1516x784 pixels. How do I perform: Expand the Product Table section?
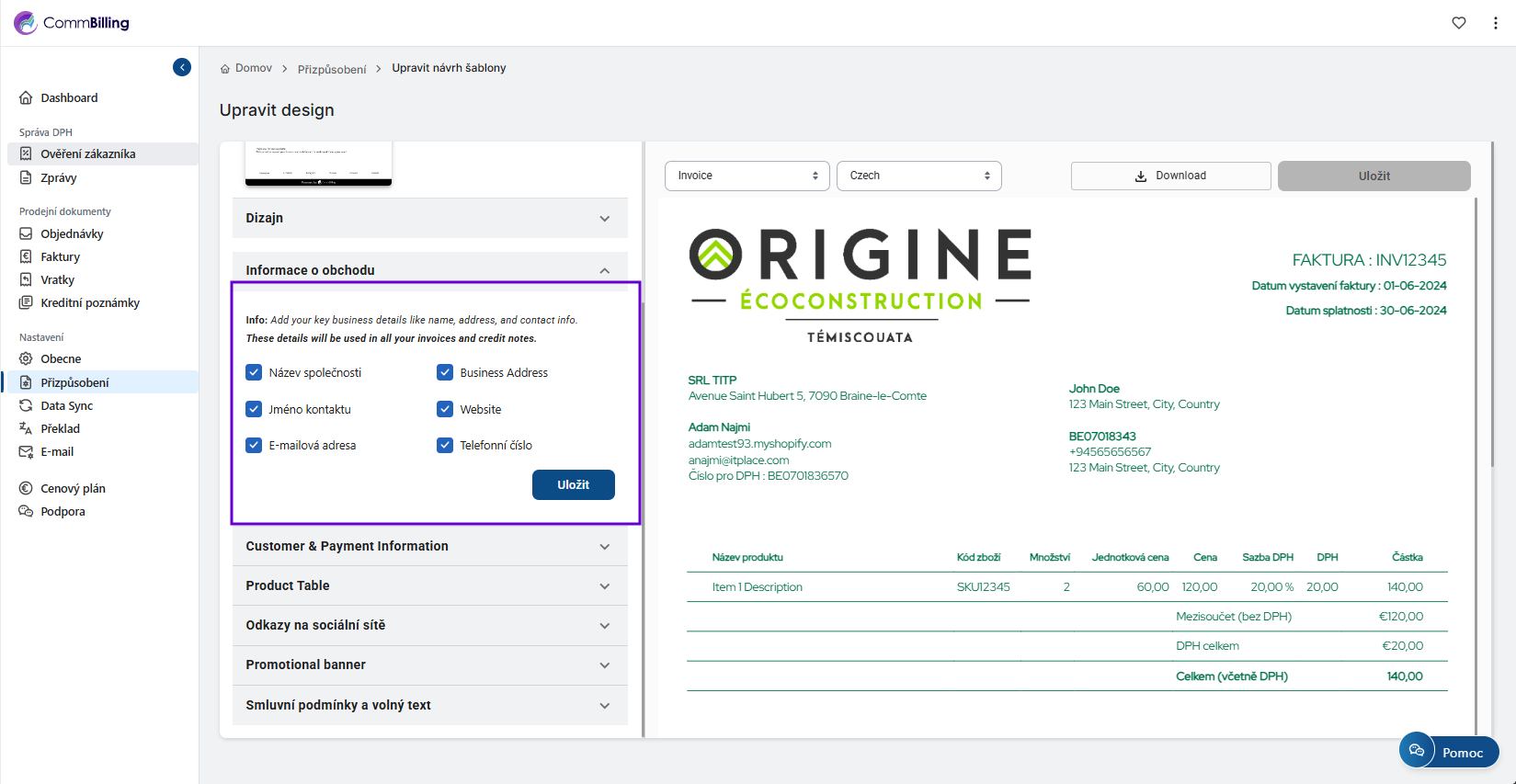pos(429,585)
